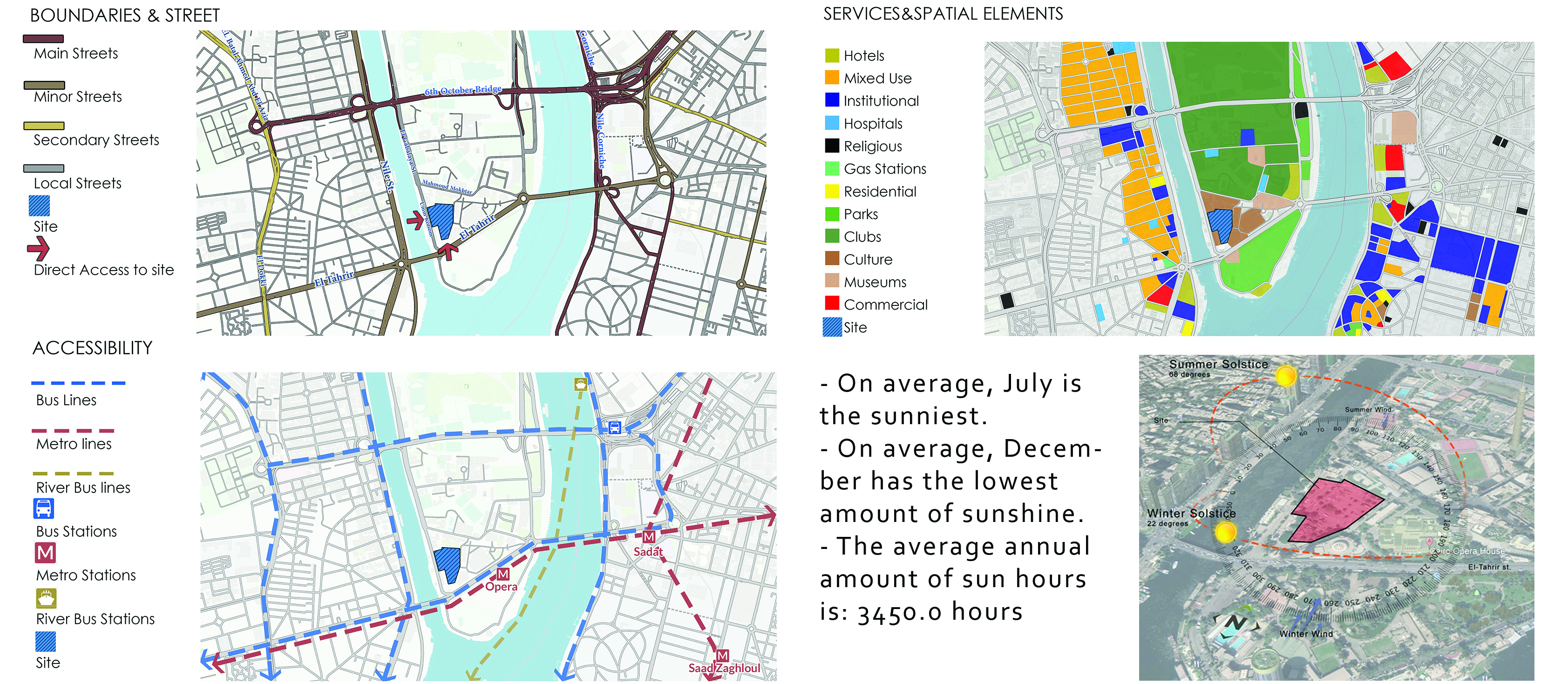Expand the ACCESSIBILITY section header
The height and width of the screenshot is (684, 1568).
click(92, 348)
